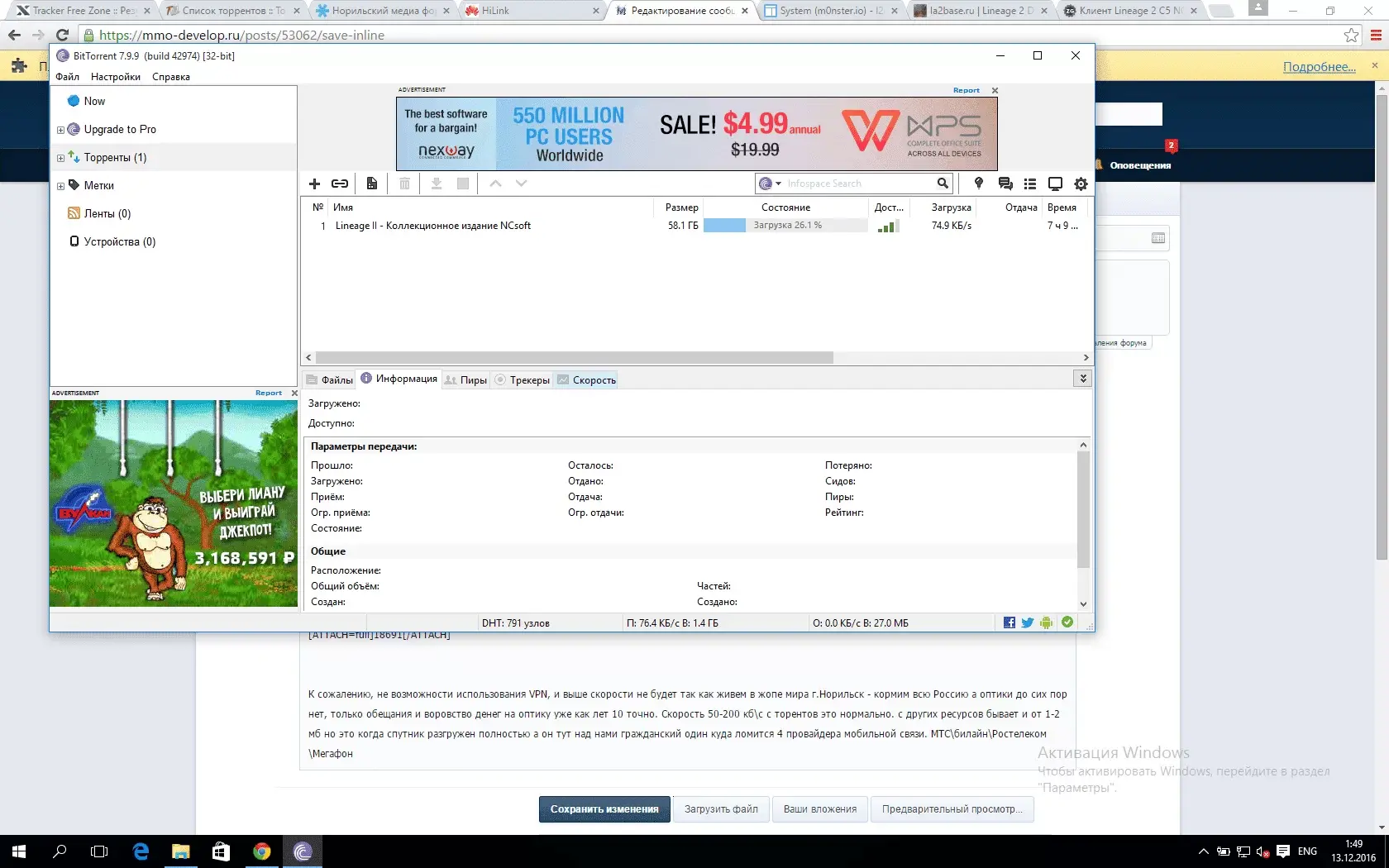
Task: Open the chat bubbles icon
Action: [x=1005, y=184]
